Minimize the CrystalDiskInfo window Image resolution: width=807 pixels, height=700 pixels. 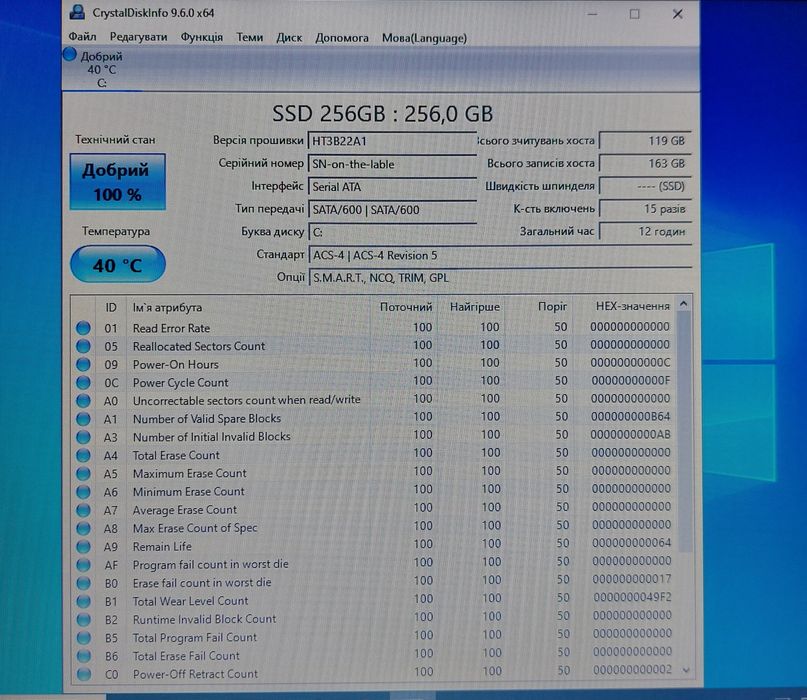(x=592, y=14)
